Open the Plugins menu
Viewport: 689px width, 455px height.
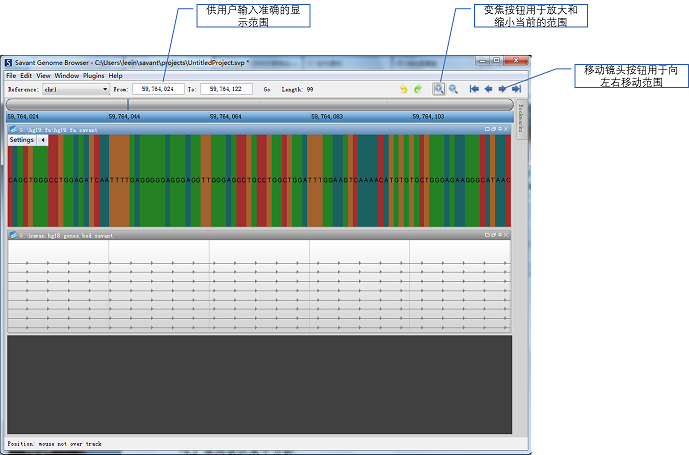click(94, 76)
